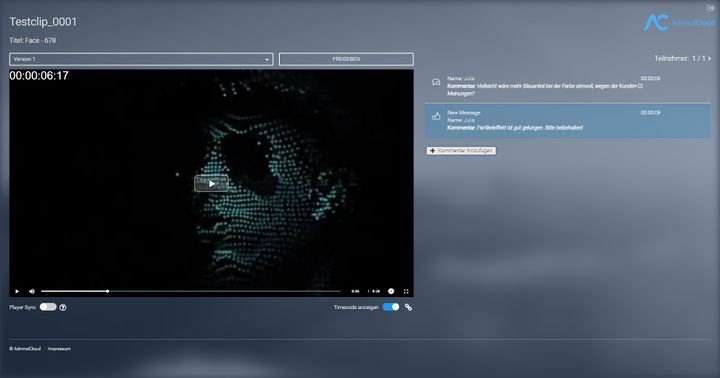Toggle the Timecode anzeigen switch
Image resolution: width=720 pixels, height=378 pixels.
(391, 307)
